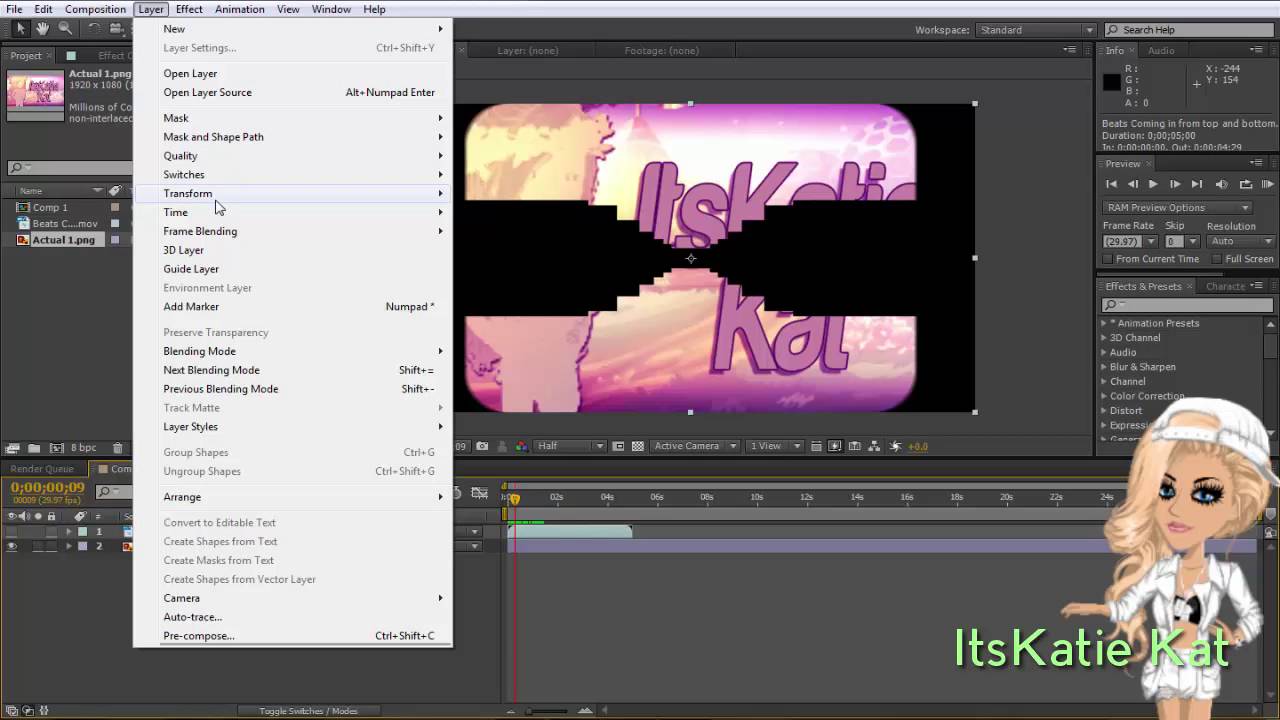
Task: Toggle loop option in Preview panel
Action: (1246, 184)
